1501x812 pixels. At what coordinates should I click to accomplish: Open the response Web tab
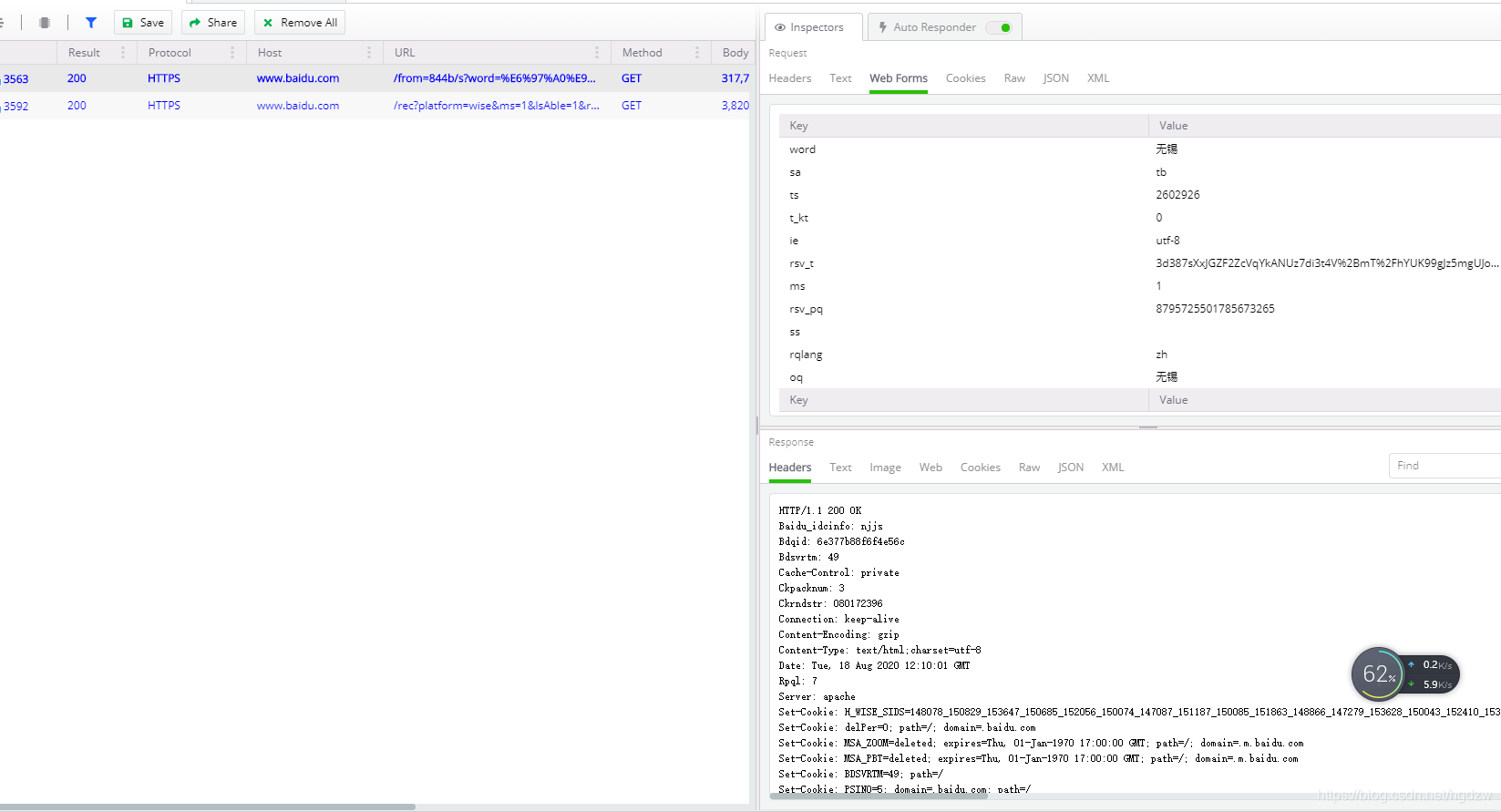point(930,468)
